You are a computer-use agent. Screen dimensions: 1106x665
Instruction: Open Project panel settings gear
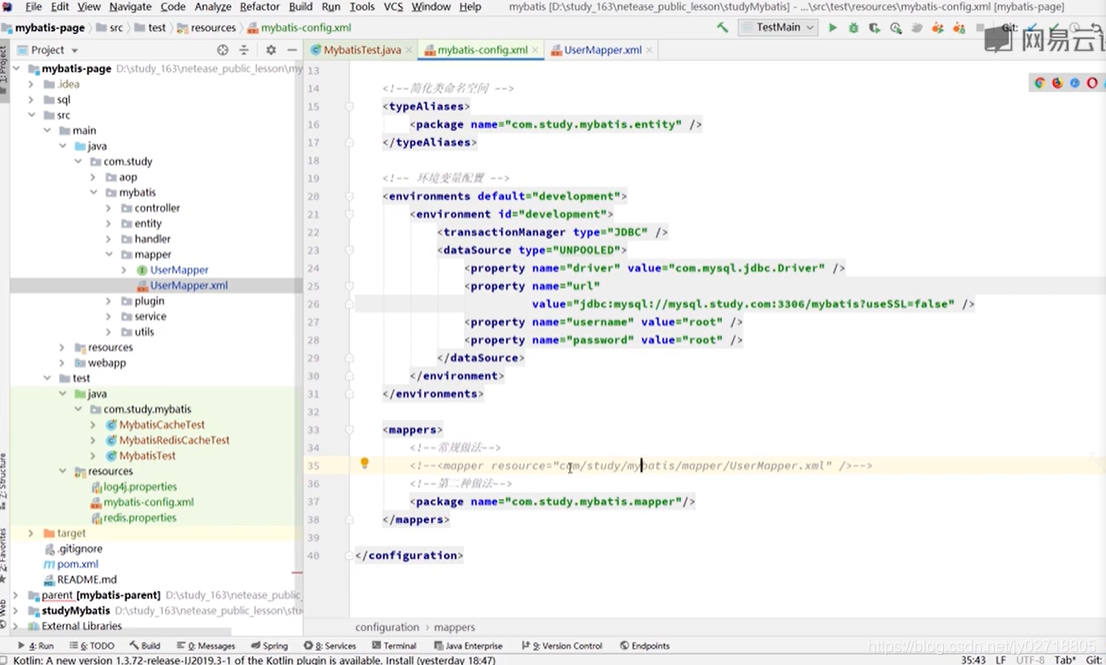click(271, 50)
